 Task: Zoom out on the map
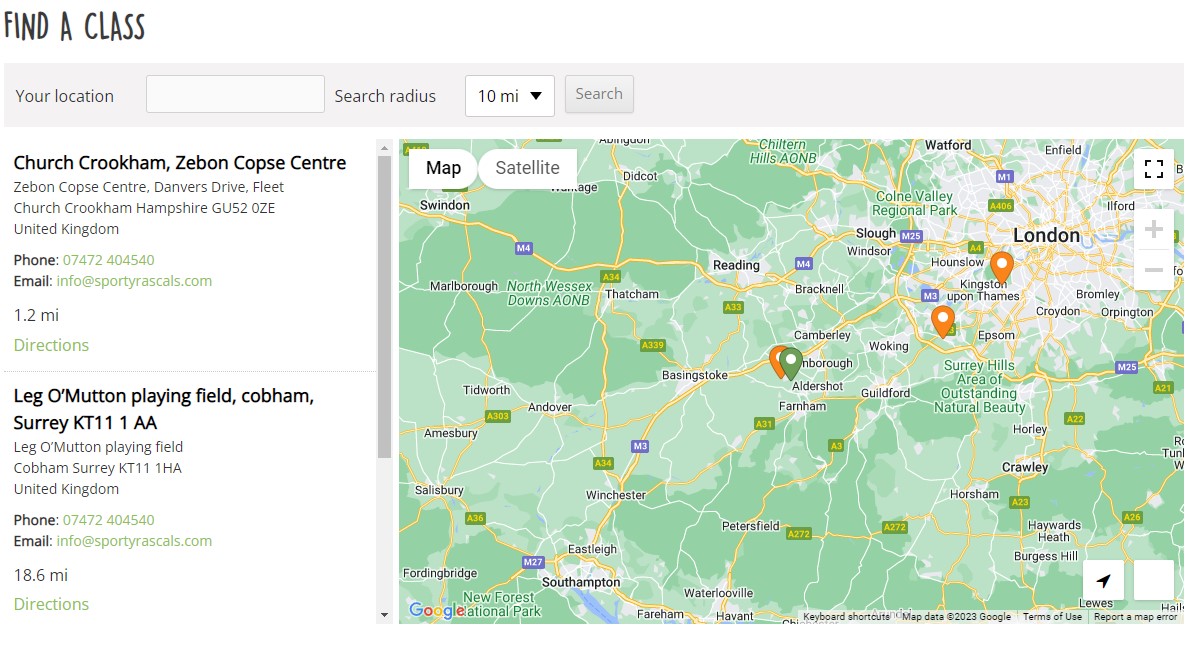tap(1153, 270)
